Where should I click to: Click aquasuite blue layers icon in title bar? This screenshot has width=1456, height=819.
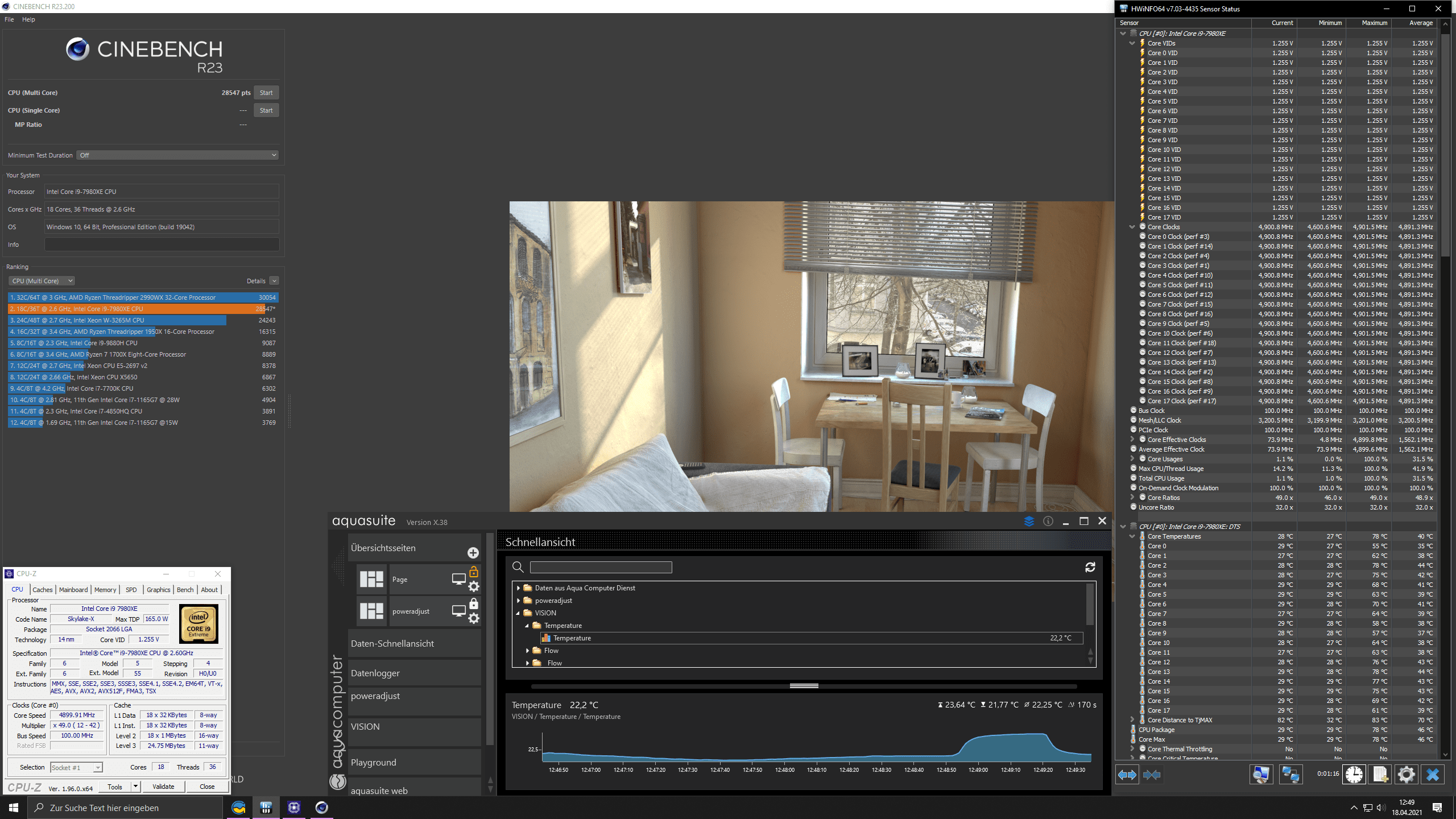1029,521
